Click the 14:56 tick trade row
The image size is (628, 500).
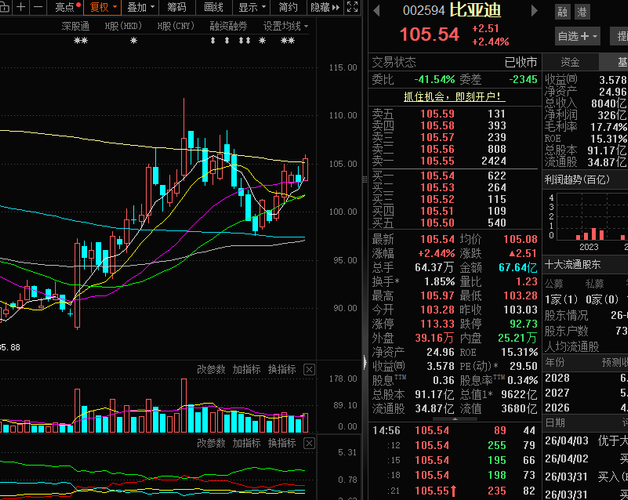455,431
